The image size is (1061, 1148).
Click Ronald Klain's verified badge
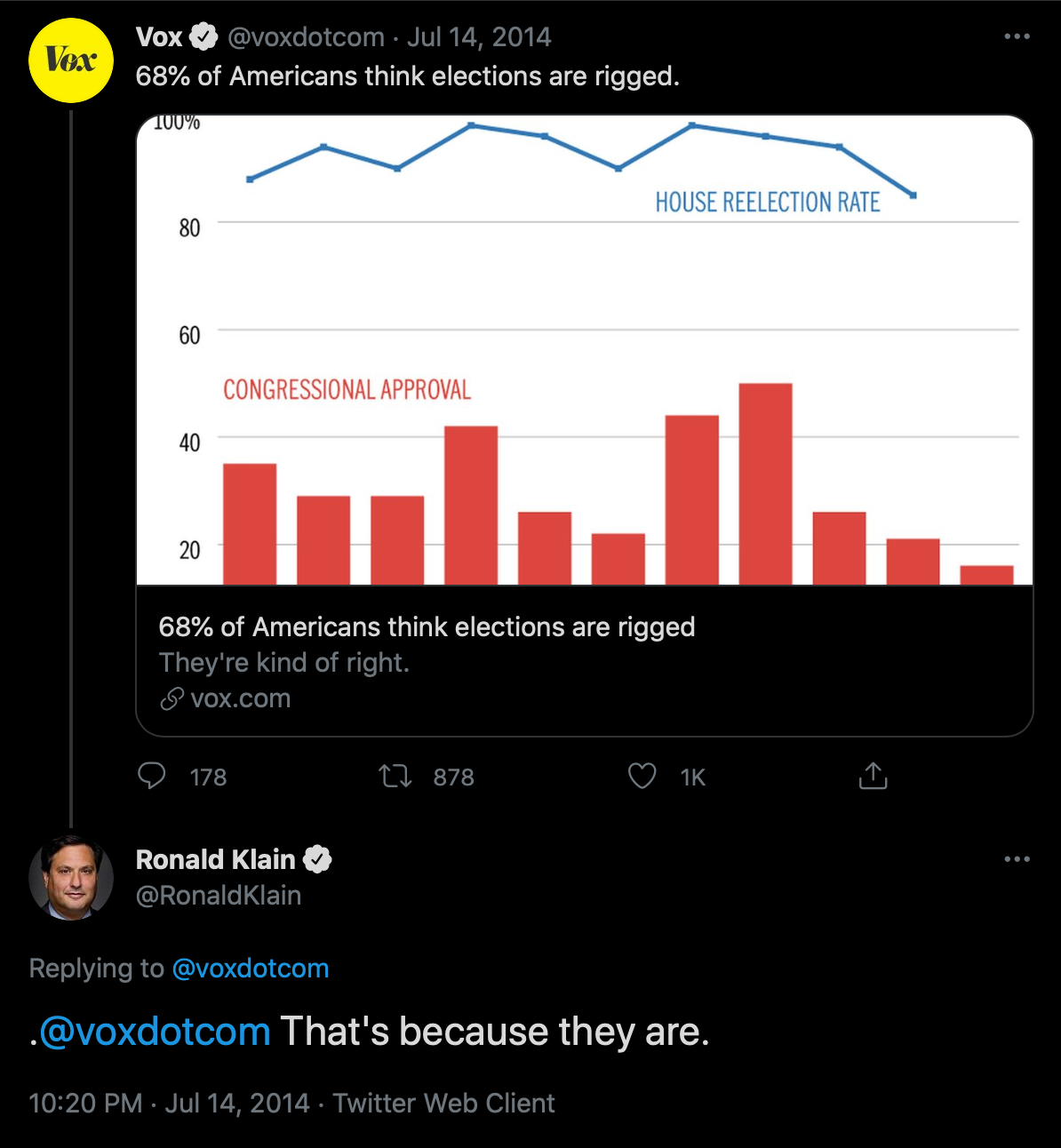[317, 859]
